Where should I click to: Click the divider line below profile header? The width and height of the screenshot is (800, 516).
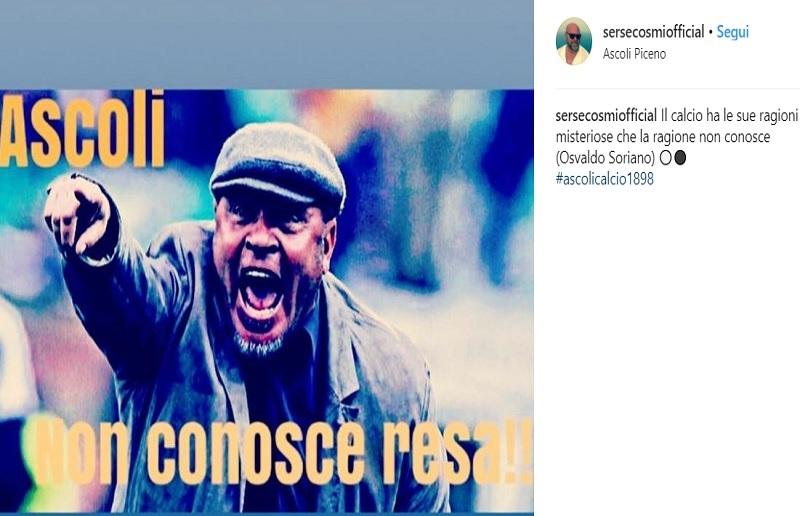(678, 89)
